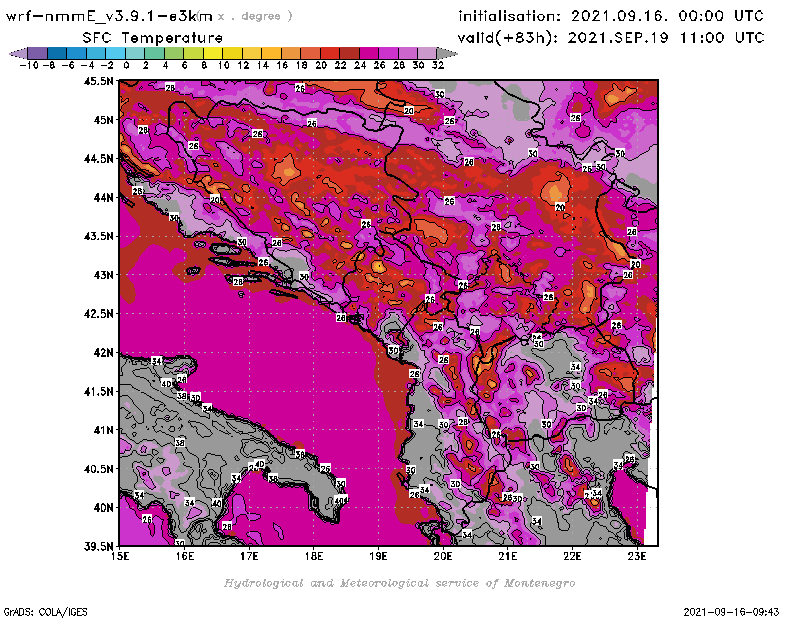Image resolution: width=800 pixels, height=618 pixels.
Task: Click the 16E longitude label
Action: click(185, 556)
